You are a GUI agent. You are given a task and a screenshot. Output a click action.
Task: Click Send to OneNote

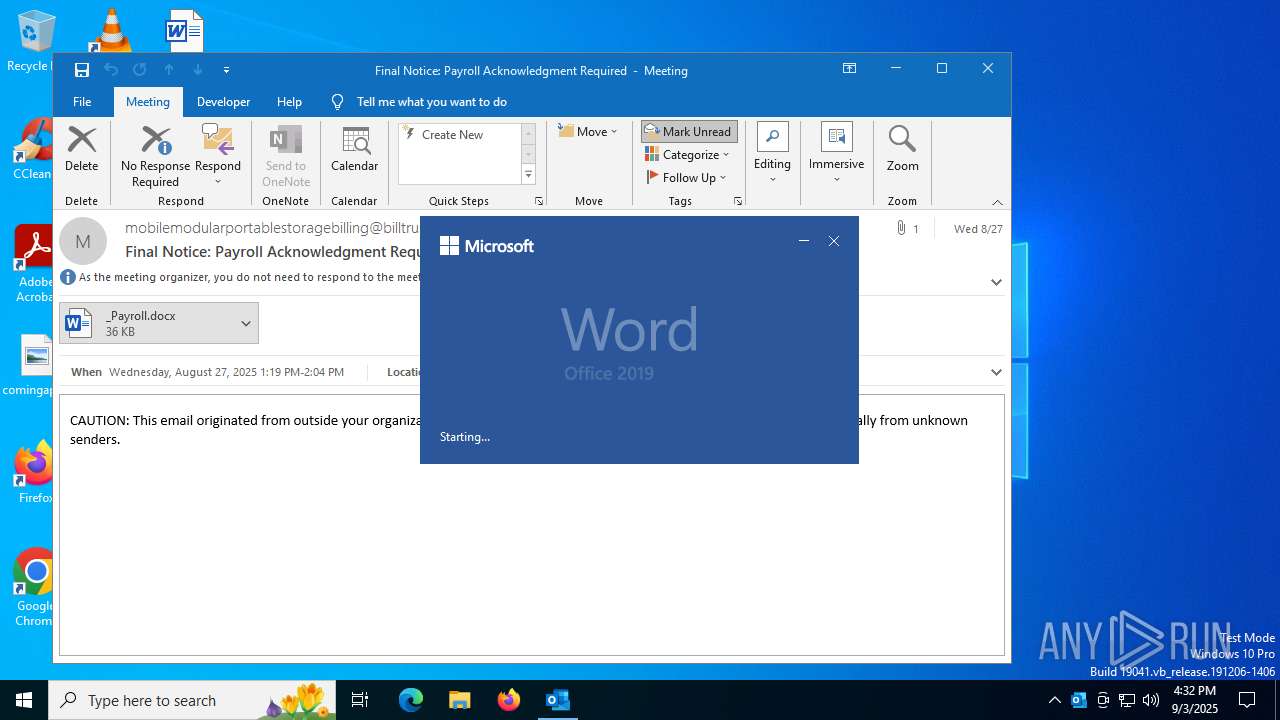pyautogui.click(x=286, y=157)
